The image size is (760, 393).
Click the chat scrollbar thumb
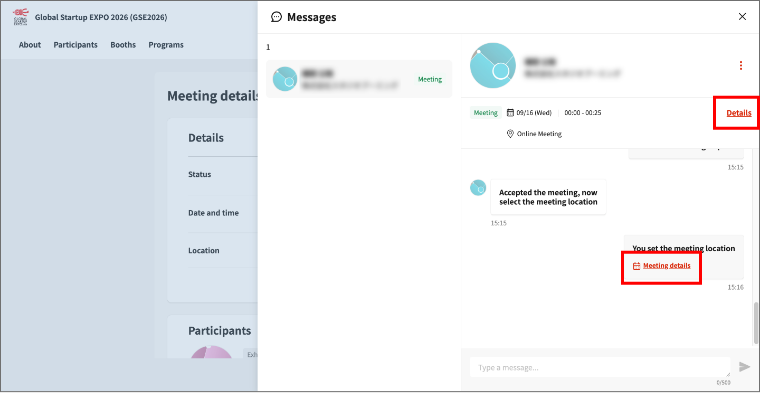point(756,322)
